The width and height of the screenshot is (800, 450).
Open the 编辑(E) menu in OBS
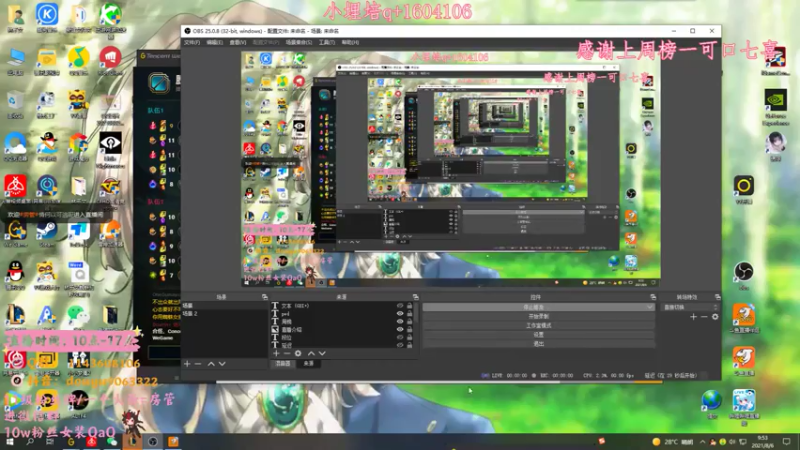pyautogui.click(x=214, y=42)
